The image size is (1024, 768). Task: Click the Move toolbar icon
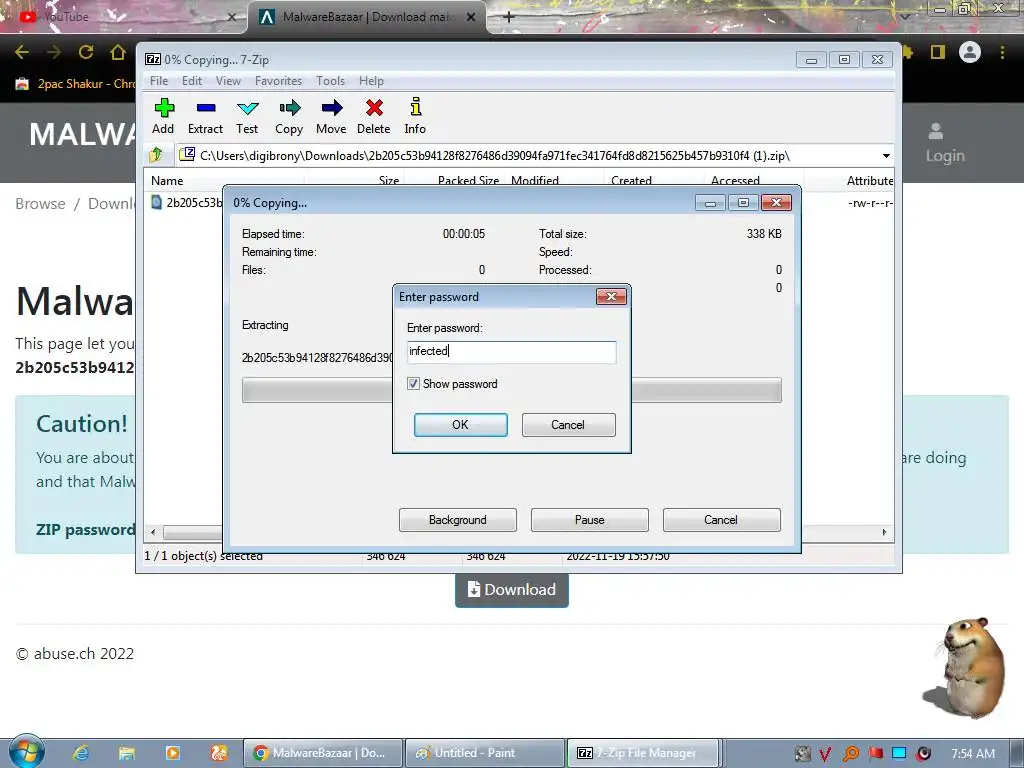[331, 116]
